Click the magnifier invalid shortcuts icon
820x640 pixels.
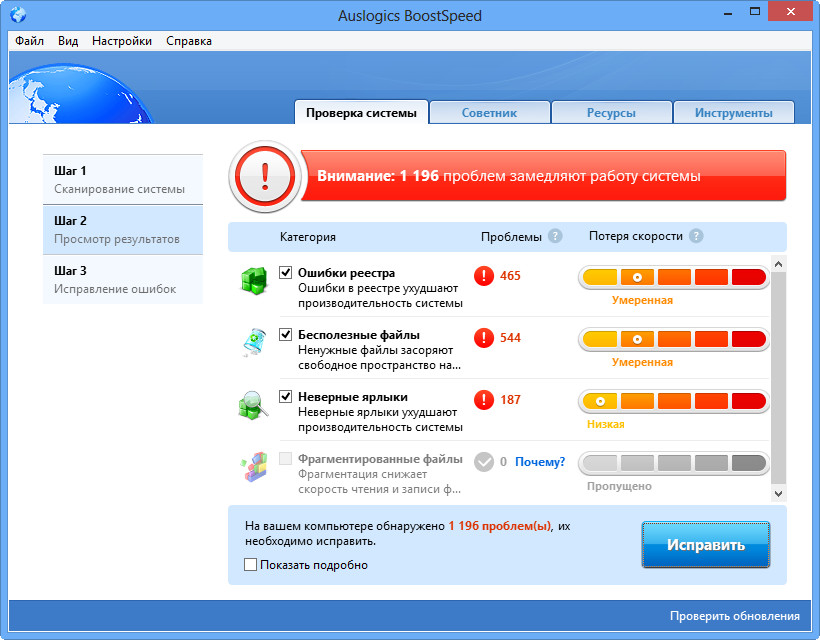(254, 405)
